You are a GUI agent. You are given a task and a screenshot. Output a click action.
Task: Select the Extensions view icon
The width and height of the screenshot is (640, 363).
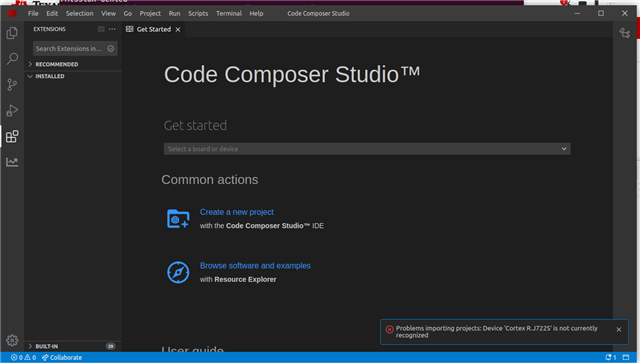point(12,136)
